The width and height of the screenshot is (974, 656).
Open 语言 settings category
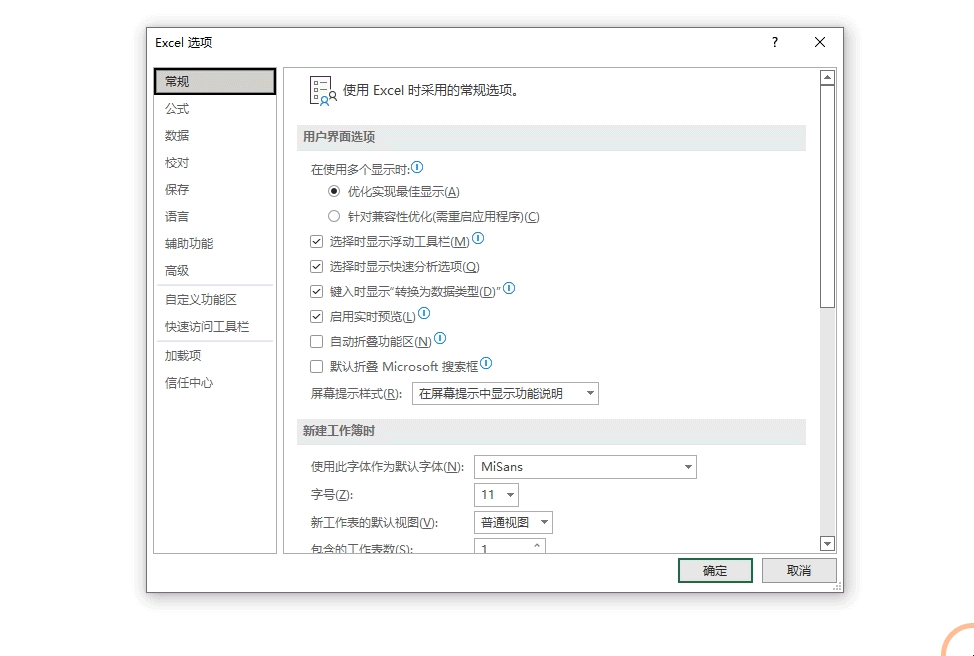pos(215,217)
